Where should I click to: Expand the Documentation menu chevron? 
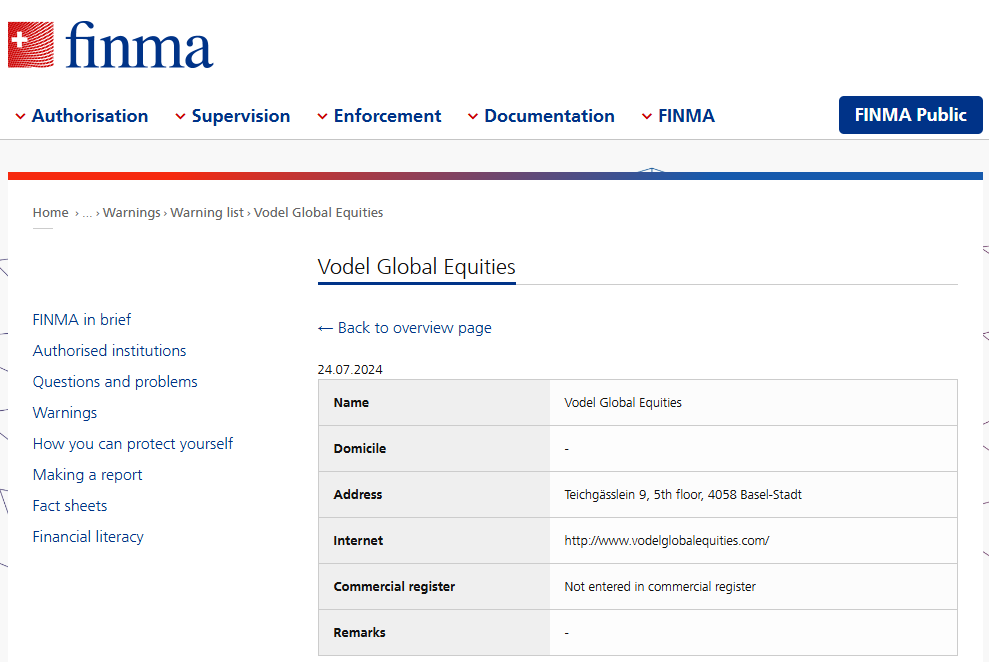(x=473, y=117)
